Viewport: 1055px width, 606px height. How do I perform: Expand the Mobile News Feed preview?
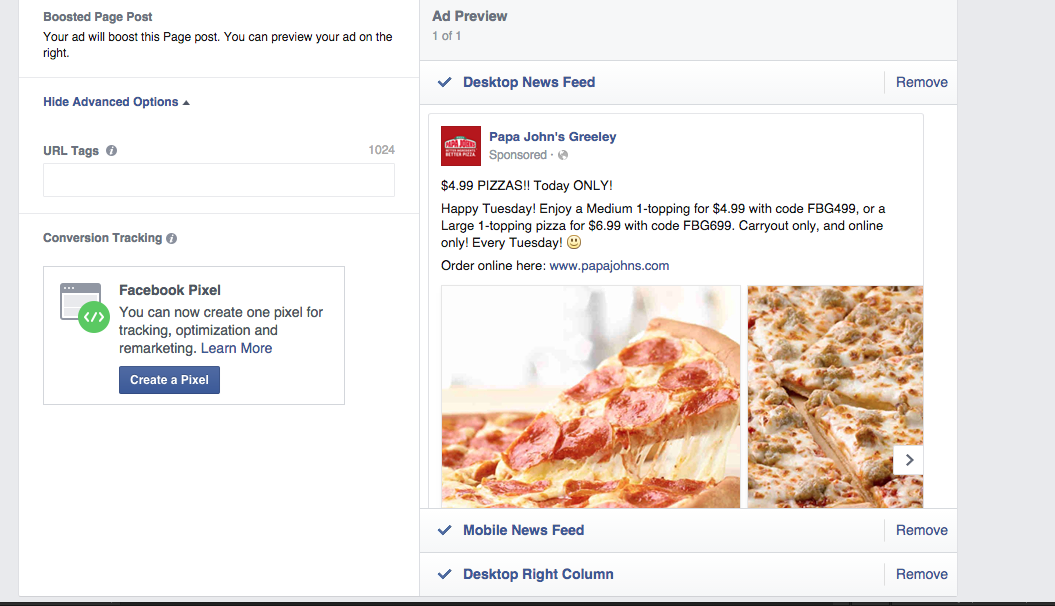(x=523, y=531)
